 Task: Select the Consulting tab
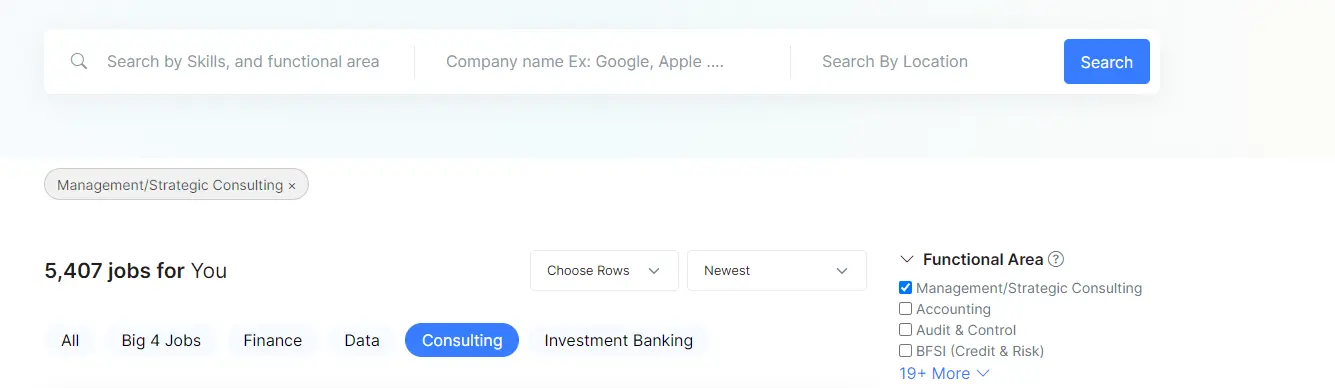(462, 340)
